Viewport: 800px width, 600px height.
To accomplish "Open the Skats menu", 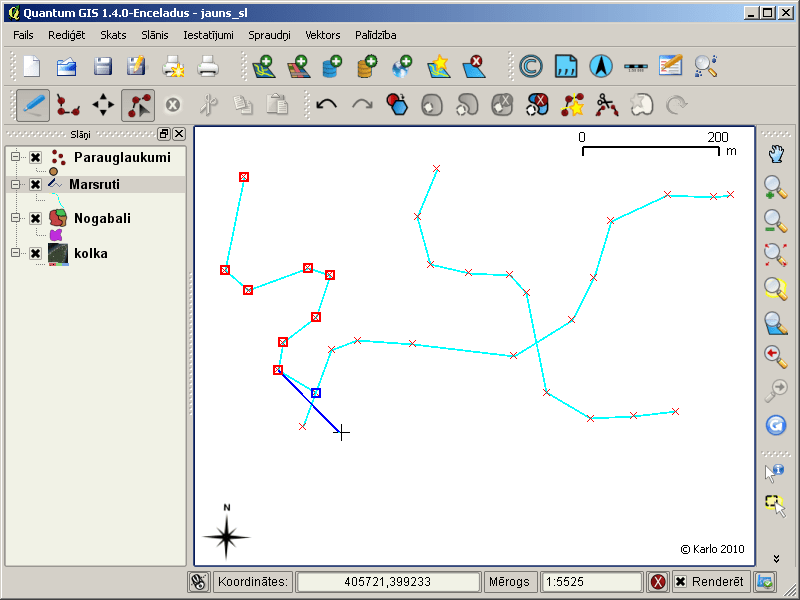I will [113, 35].
